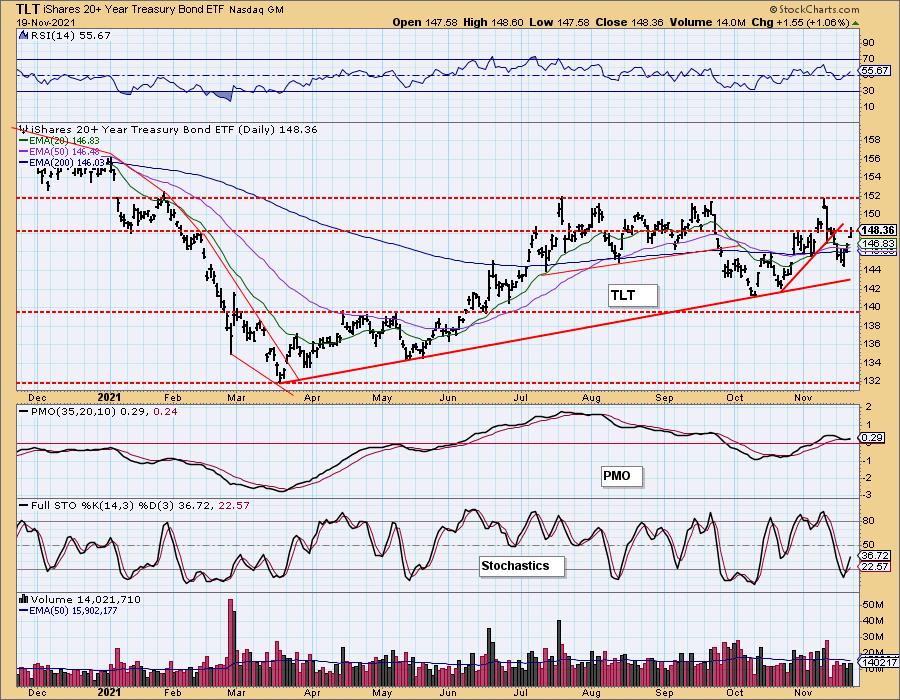Click the red 0.24 PMO signal value
The height and width of the screenshot is (700, 900).
[166, 411]
